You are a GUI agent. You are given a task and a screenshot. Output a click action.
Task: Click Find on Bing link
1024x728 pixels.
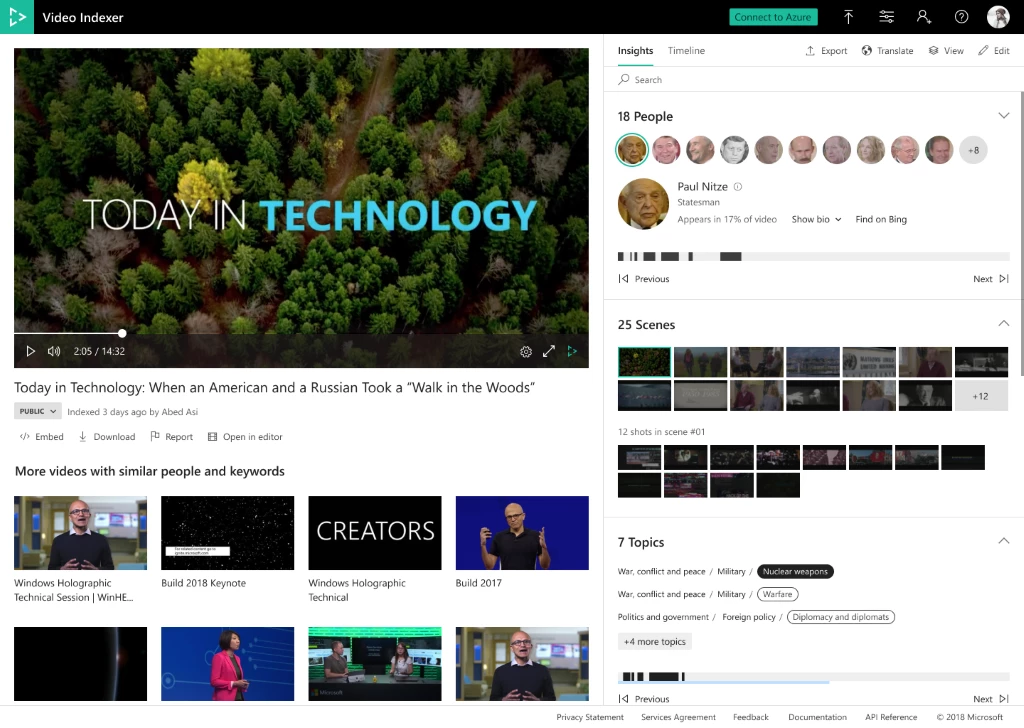coord(881,219)
